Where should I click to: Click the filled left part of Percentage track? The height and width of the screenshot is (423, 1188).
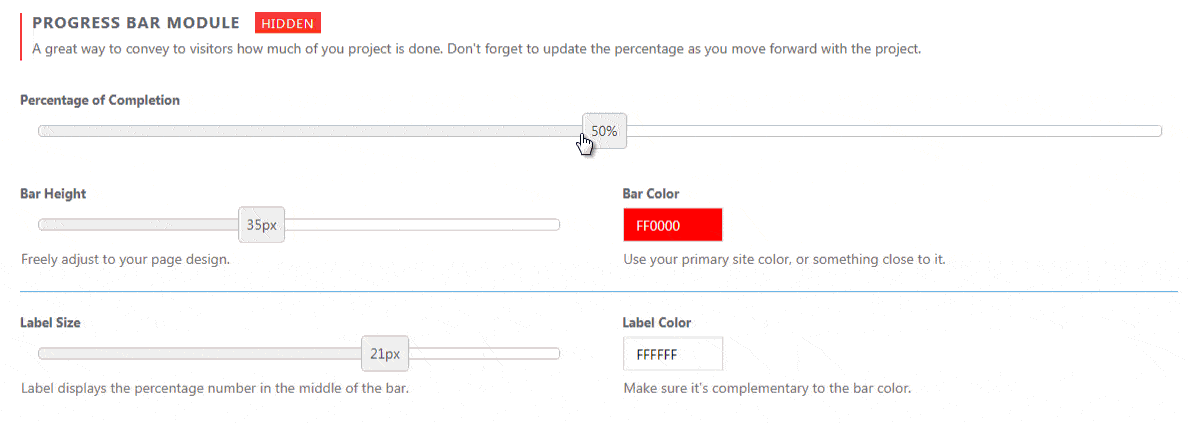pos(310,131)
